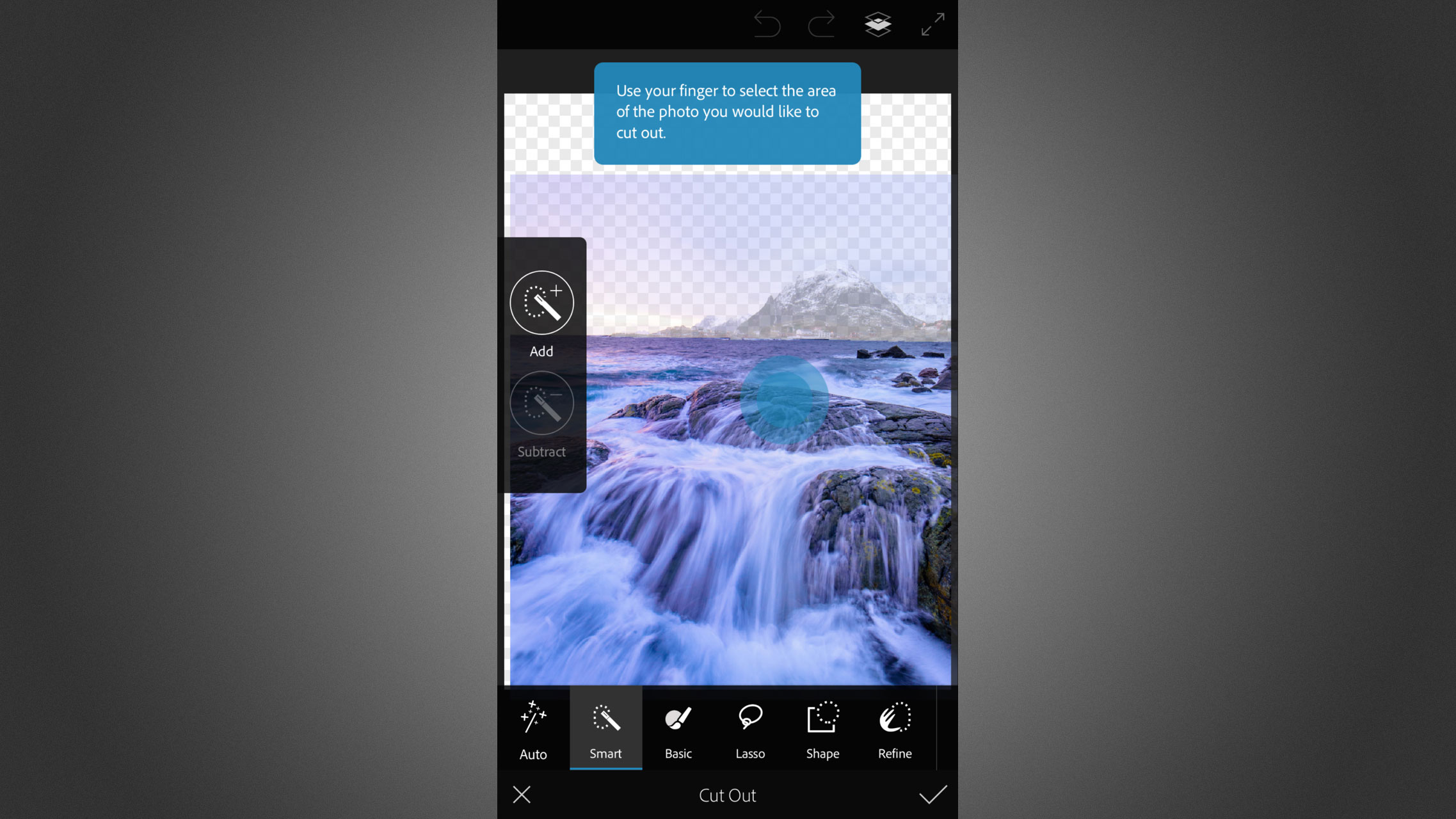1456x819 pixels.
Task: Select the Smart selection tool
Action: pyautogui.click(x=605, y=730)
